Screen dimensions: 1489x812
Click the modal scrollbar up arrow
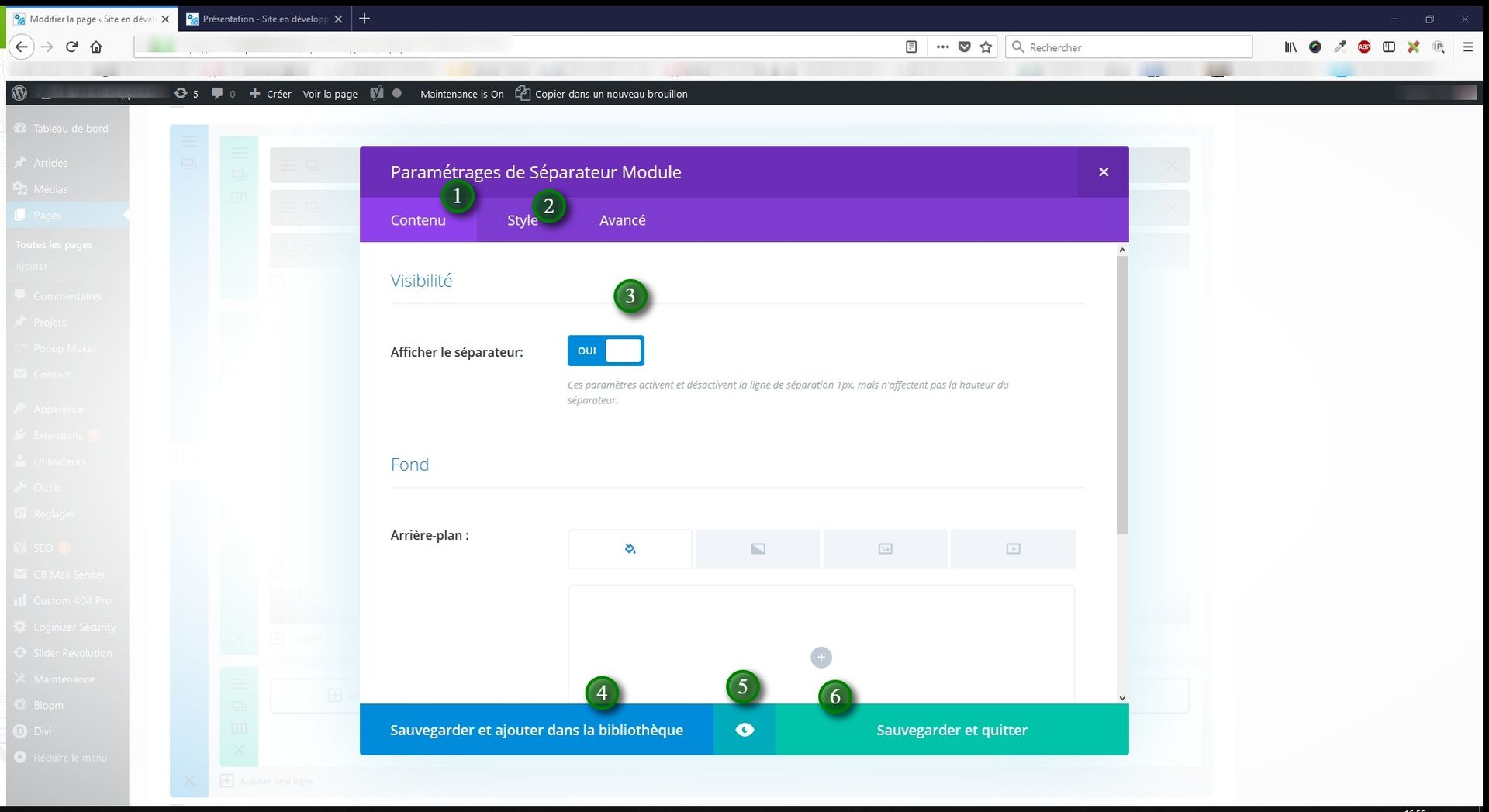pos(1122,250)
